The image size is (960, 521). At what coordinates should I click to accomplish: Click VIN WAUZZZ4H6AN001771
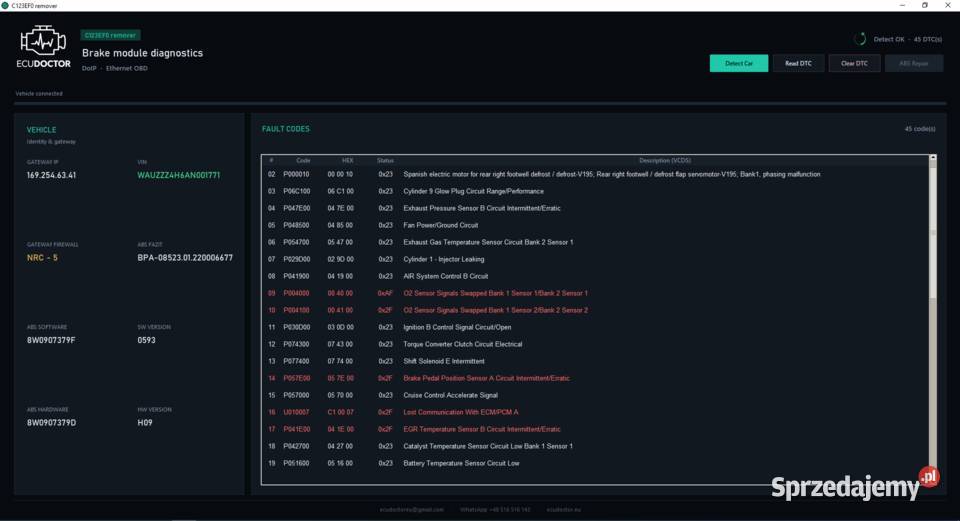coord(178,175)
